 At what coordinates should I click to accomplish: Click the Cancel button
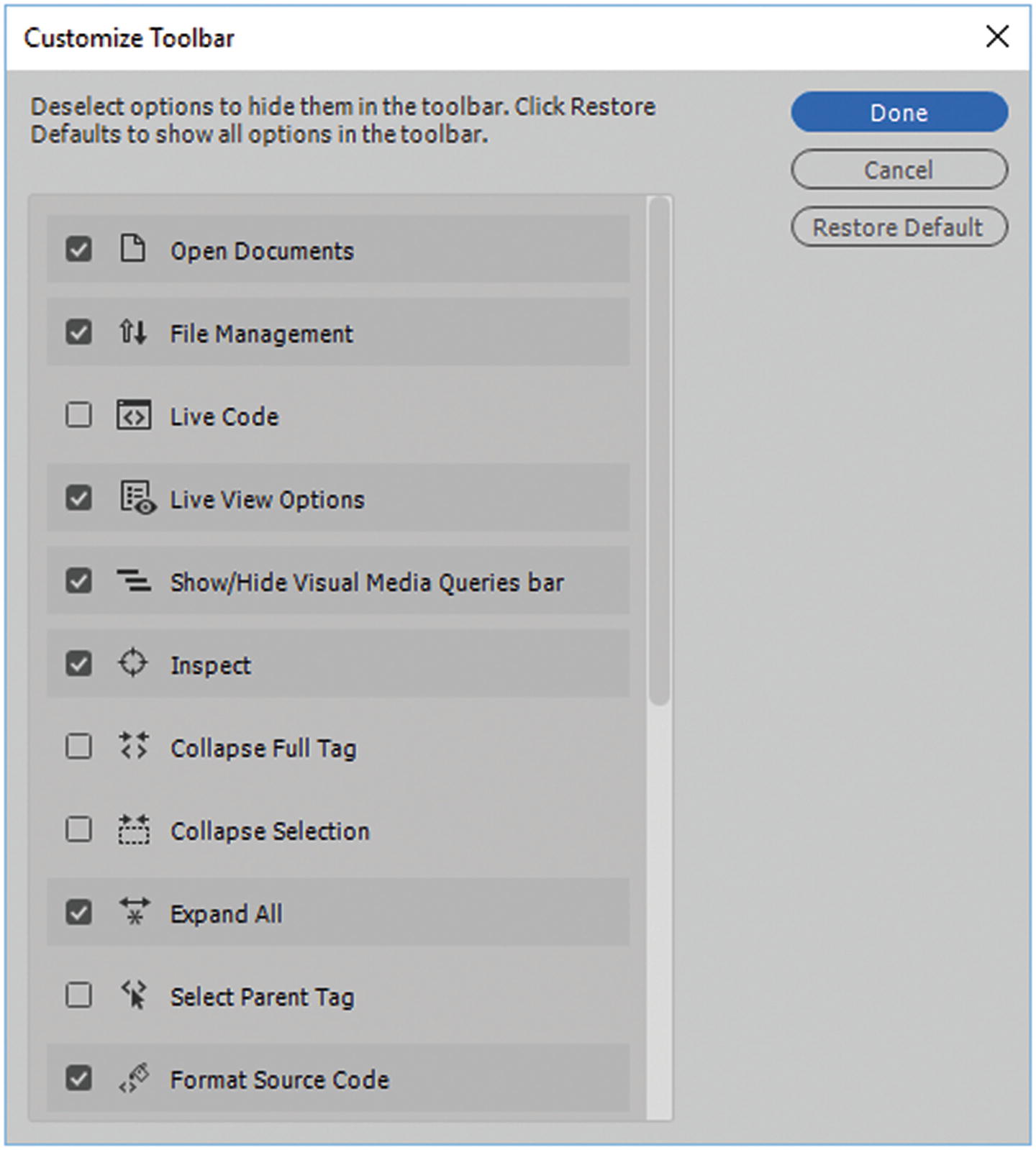[899, 170]
